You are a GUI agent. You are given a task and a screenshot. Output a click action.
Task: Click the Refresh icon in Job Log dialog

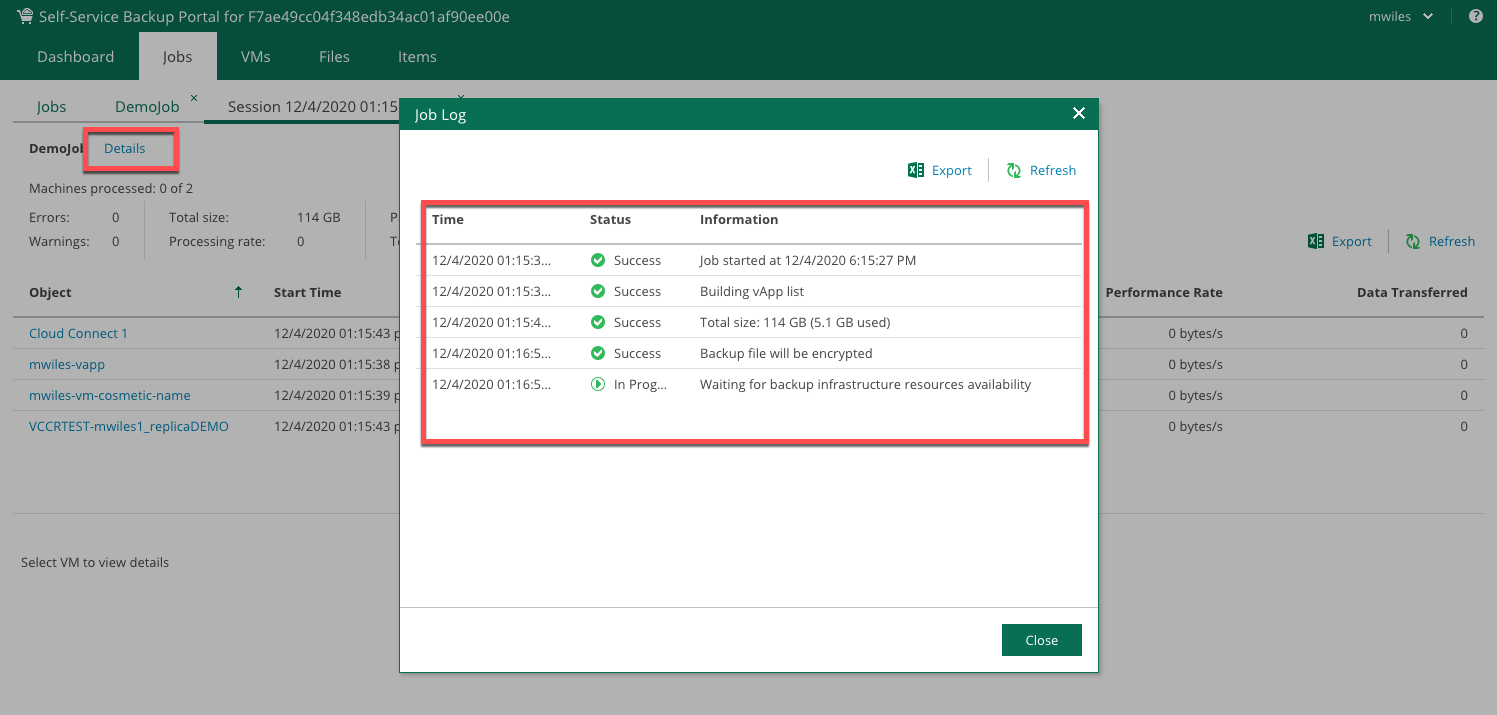coord(1014,170)
